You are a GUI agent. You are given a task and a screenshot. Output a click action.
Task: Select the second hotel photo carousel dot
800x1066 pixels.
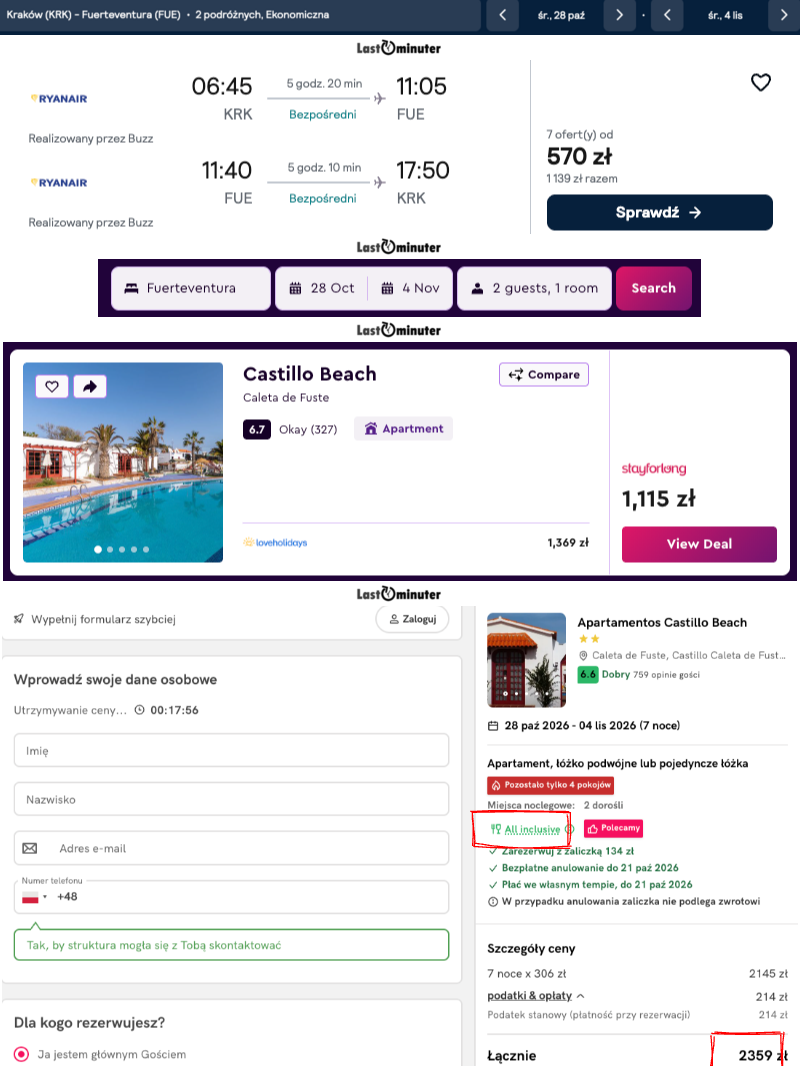point(110,549)
